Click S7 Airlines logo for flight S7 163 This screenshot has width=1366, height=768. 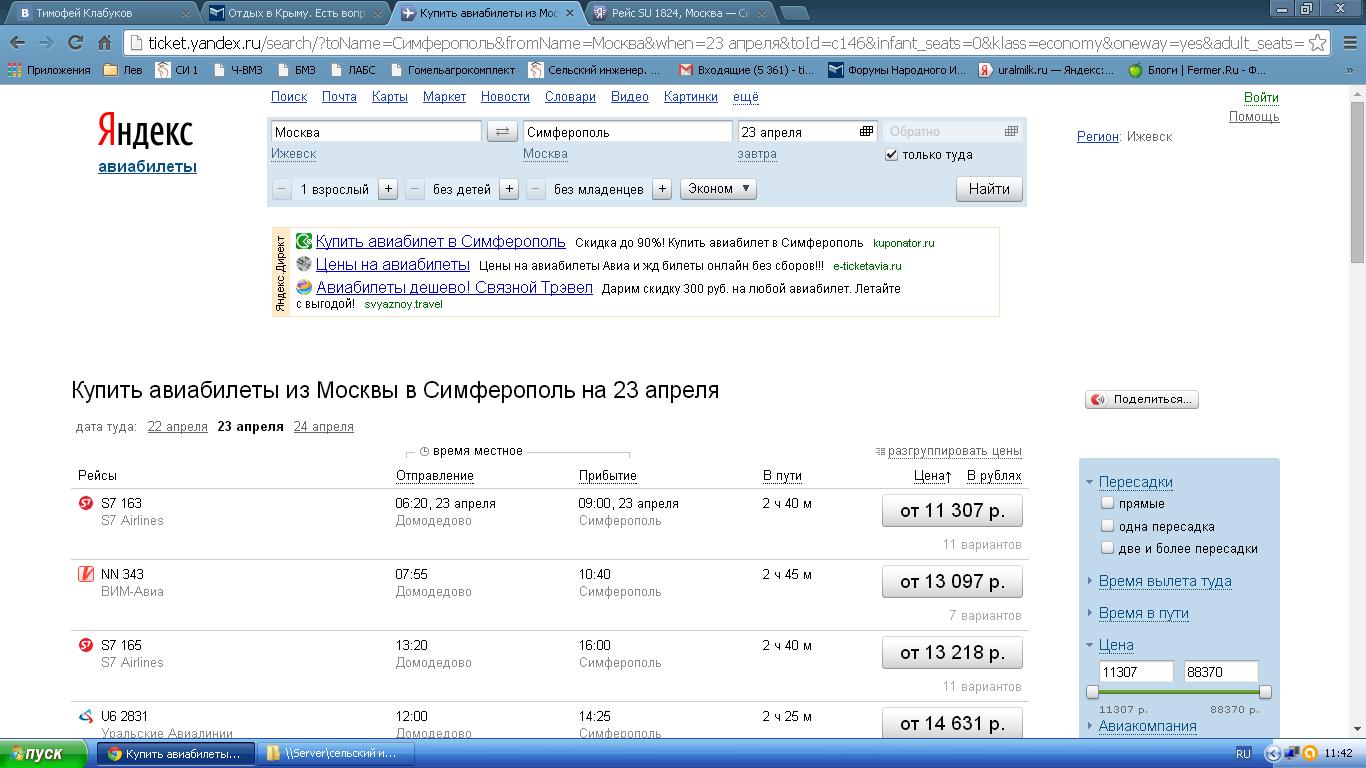(x=86, y=503)
